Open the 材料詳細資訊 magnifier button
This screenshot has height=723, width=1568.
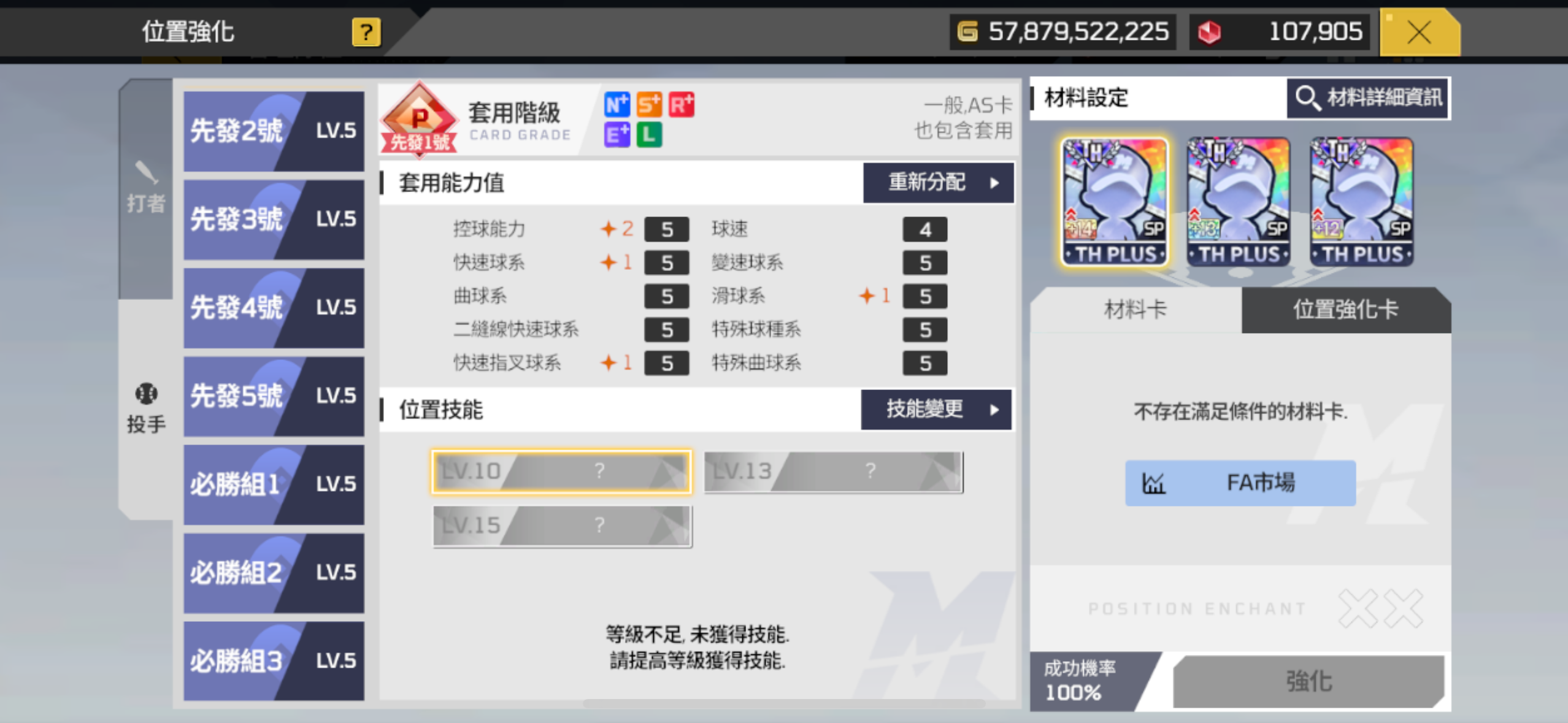tap(1367, 98)
